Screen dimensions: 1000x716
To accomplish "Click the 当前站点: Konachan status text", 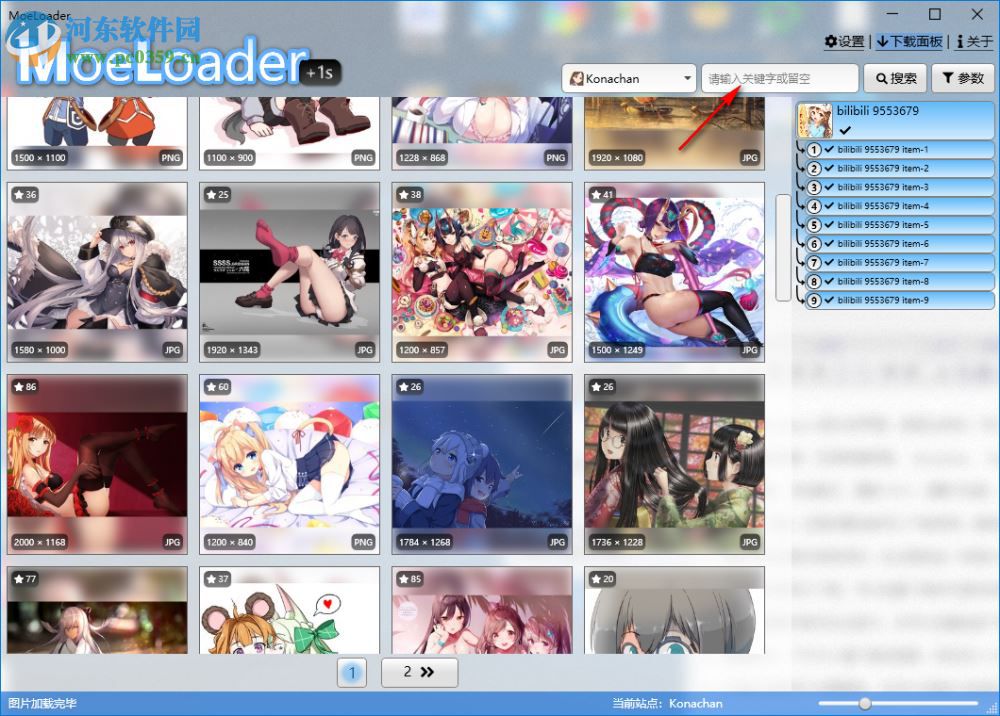I will pyautogui.click(x=667, y=703).
